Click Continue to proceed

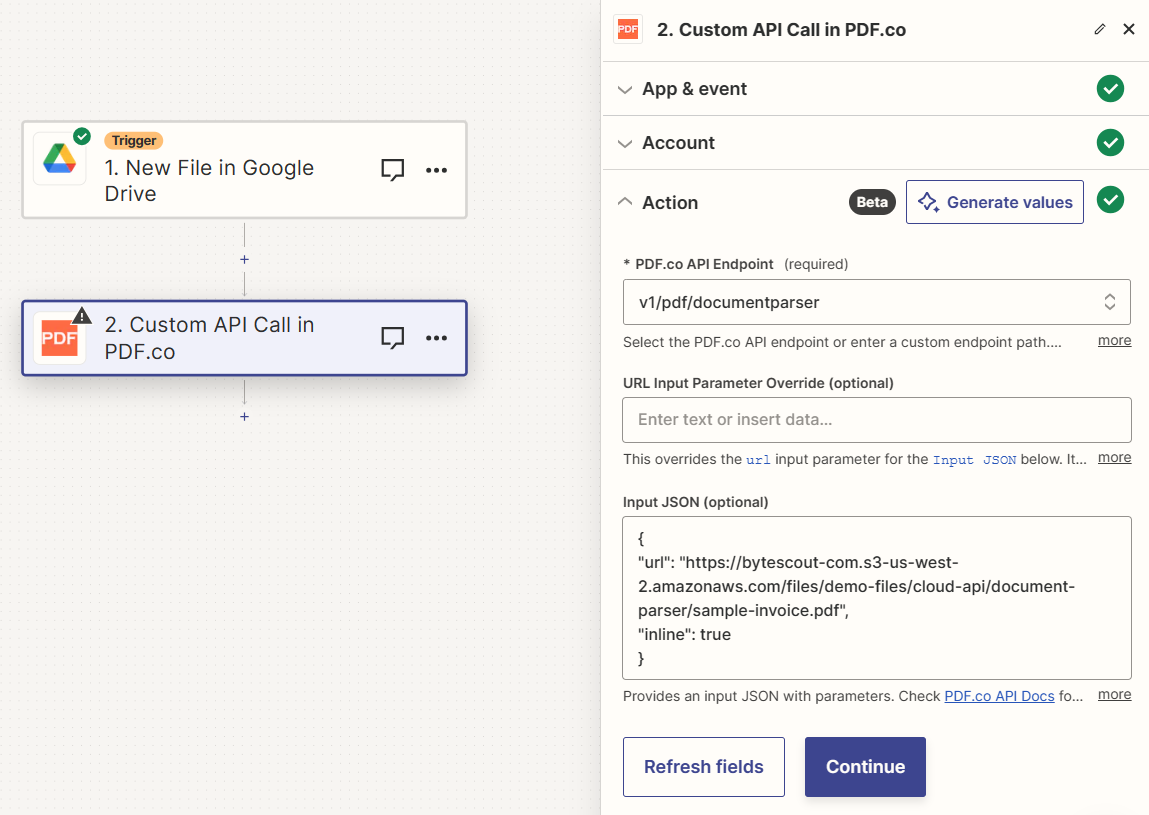864,767
